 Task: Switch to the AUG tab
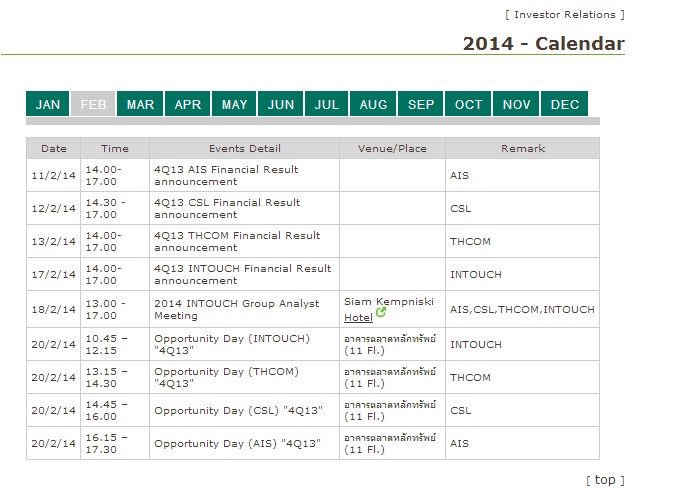tap(373, 104)
